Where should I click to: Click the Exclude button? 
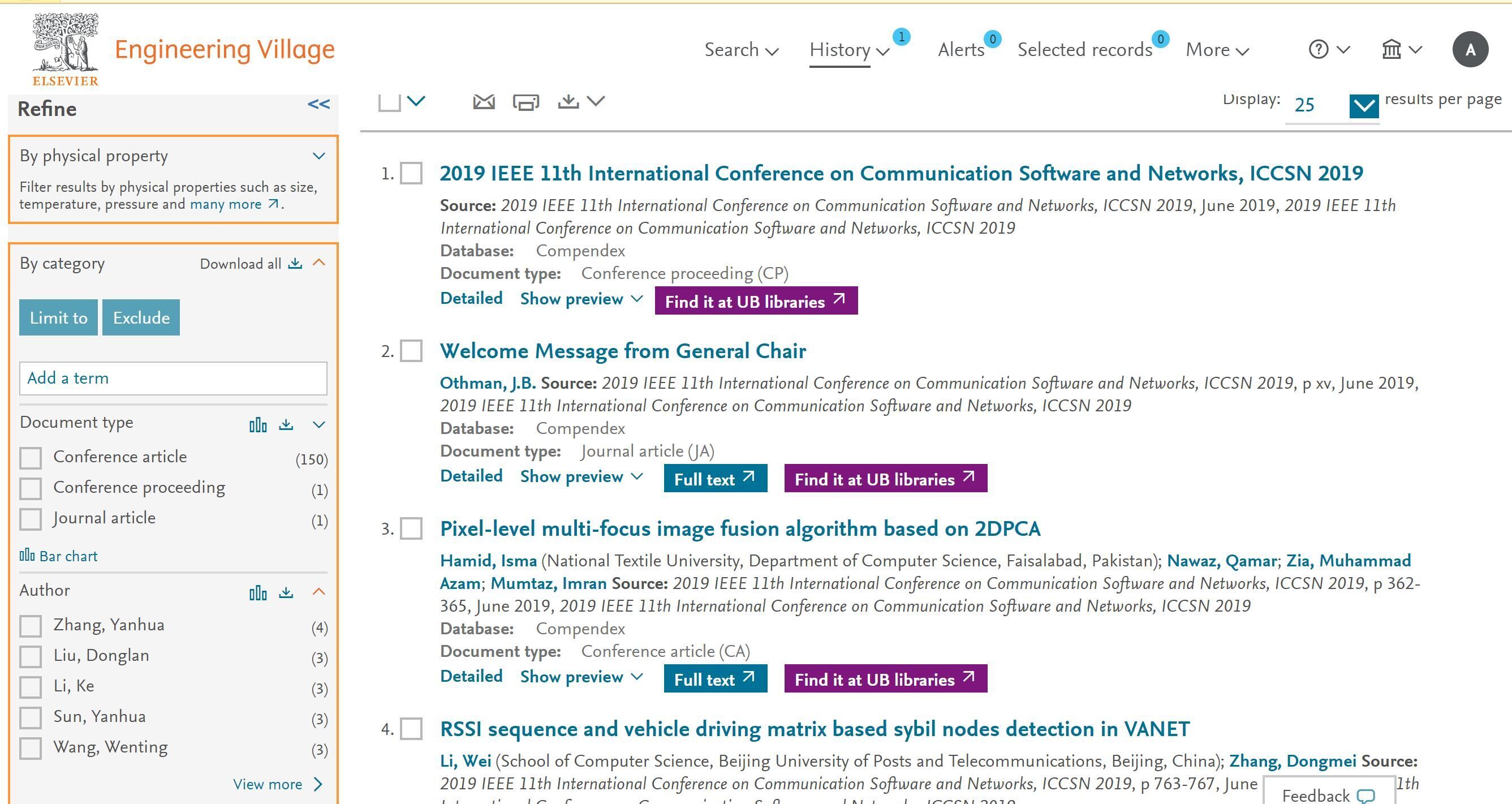click(x=141, y=318)
